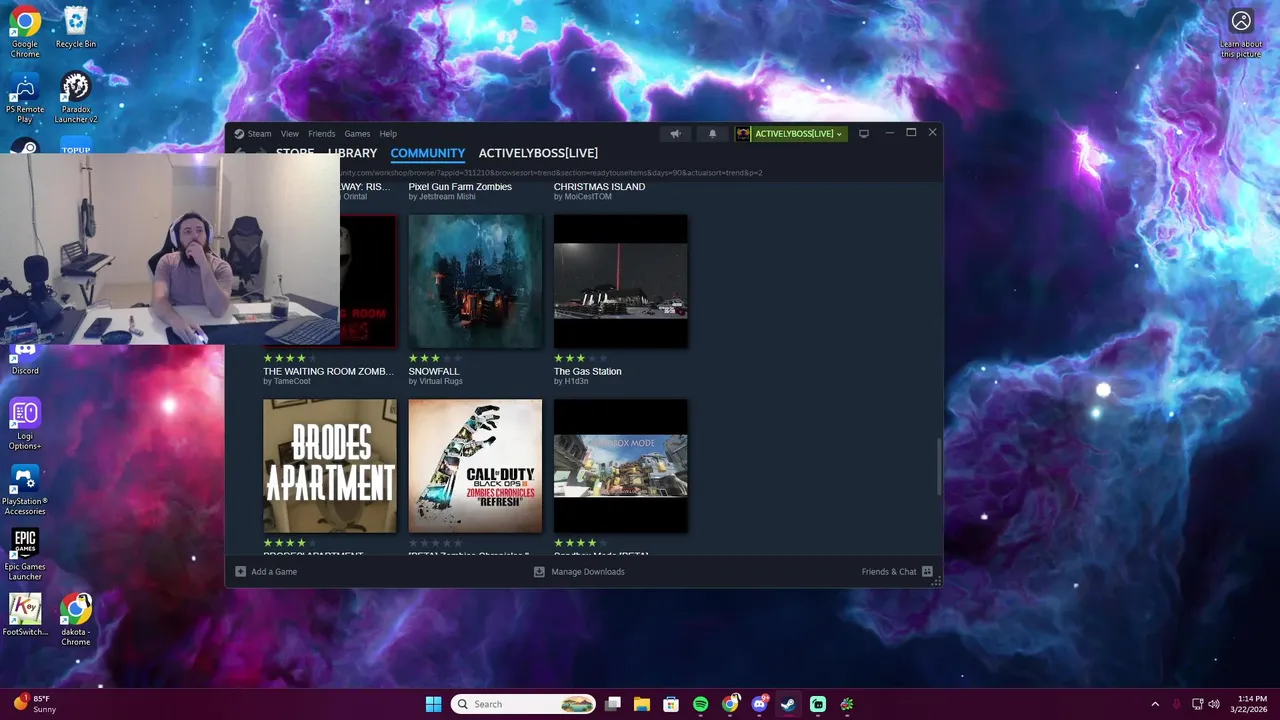Open Spotify from taskbar
This screenshot has width=1280, height=720.
pyautogui.click(x=700, y=704)
